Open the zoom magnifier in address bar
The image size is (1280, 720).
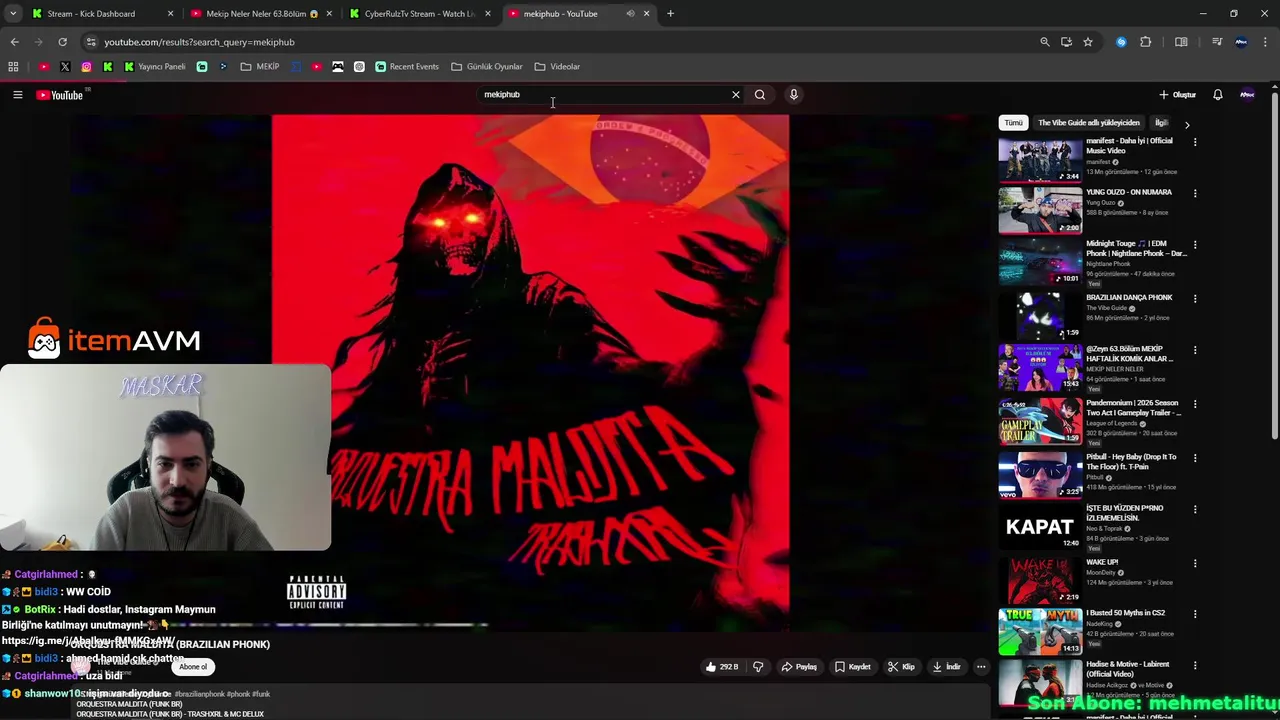pyautogui.click(x=1045, y=42)
